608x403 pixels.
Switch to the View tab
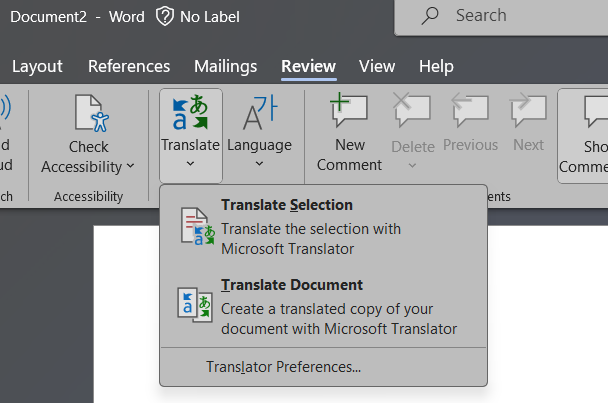(x=377, y=66)
